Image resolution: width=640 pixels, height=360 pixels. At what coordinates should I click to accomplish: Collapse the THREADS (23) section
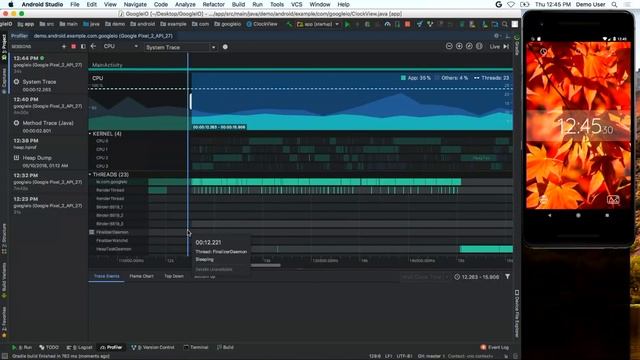[x=90, y=174]
